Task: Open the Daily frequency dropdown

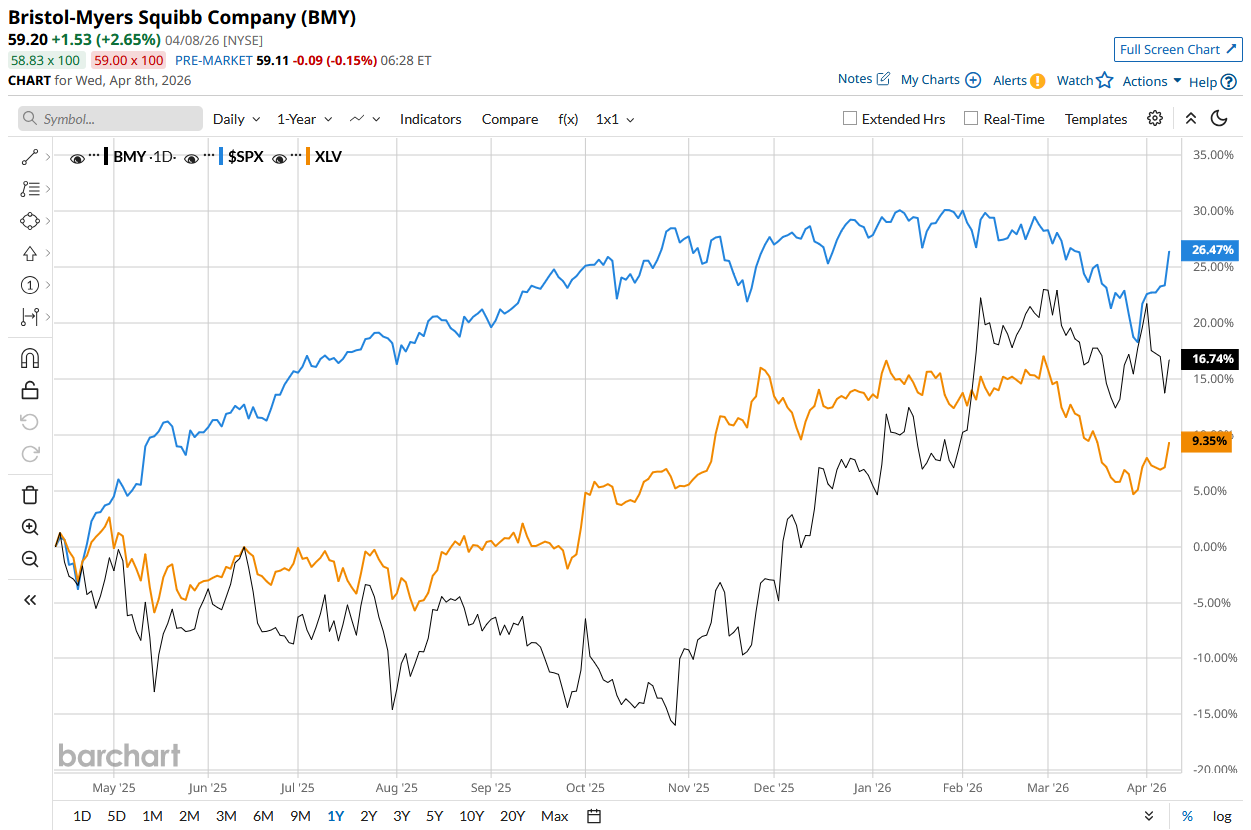Action: tap(236, 119)
